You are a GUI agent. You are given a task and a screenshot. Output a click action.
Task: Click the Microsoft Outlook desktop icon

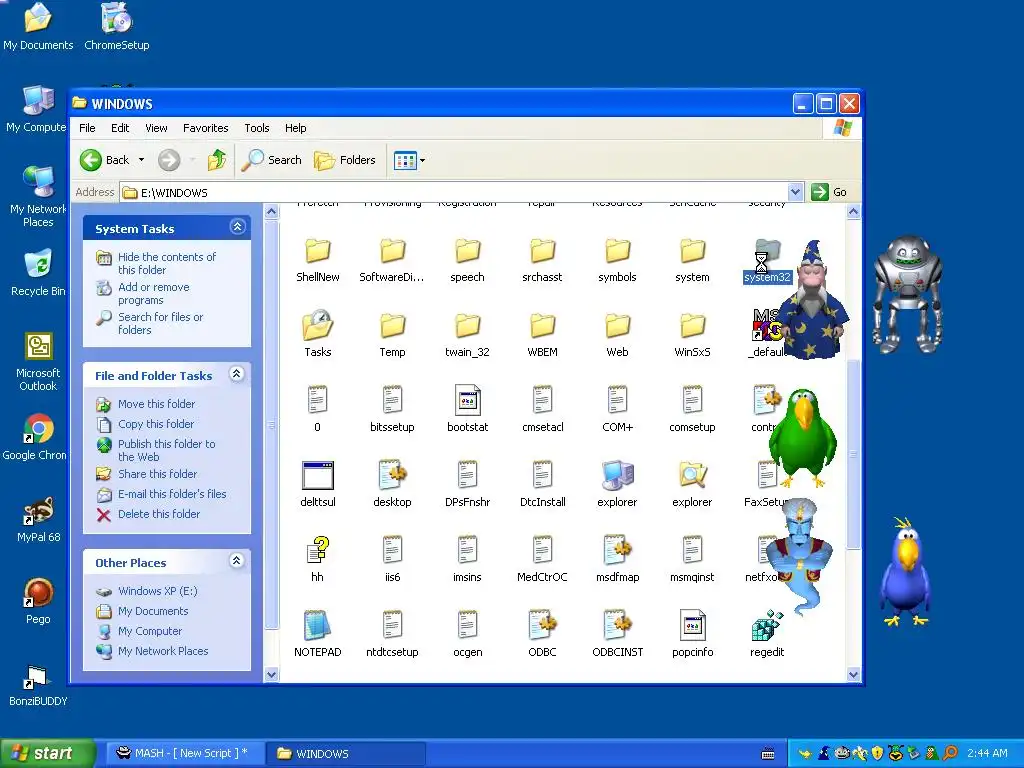pyautogui.click(x=38, y=362)
